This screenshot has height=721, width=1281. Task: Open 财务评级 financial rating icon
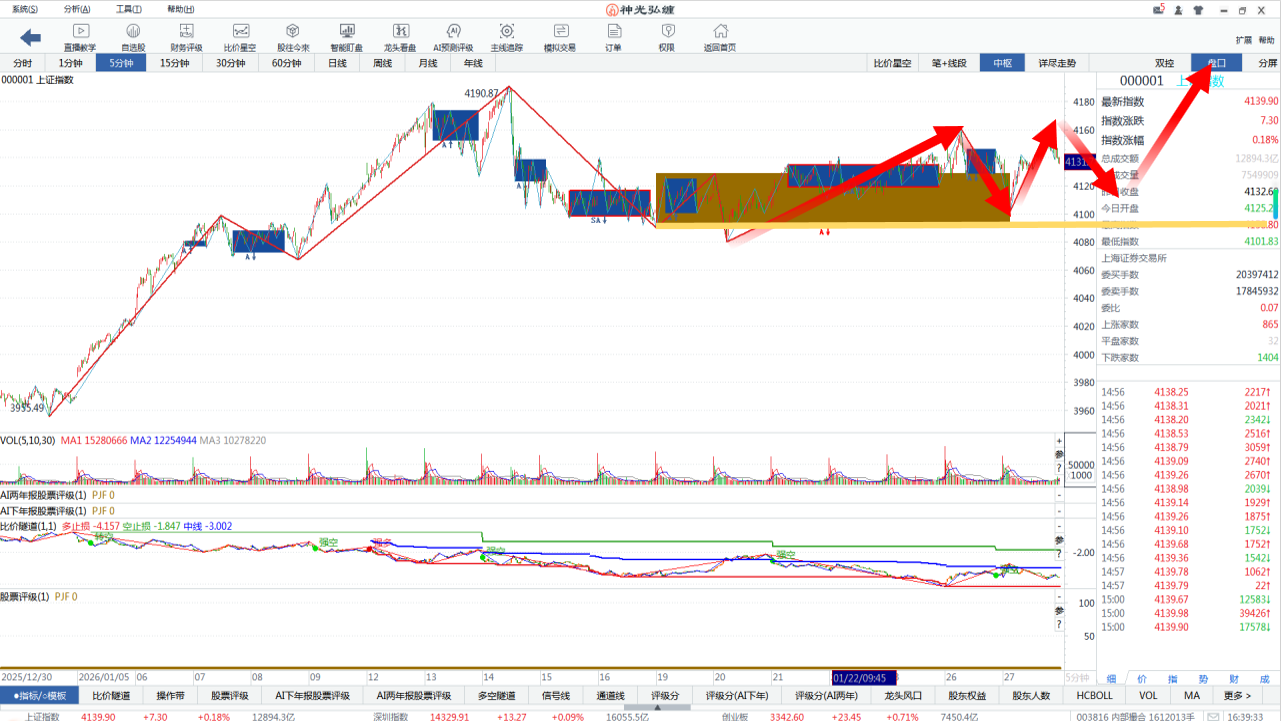pos(186,38)
